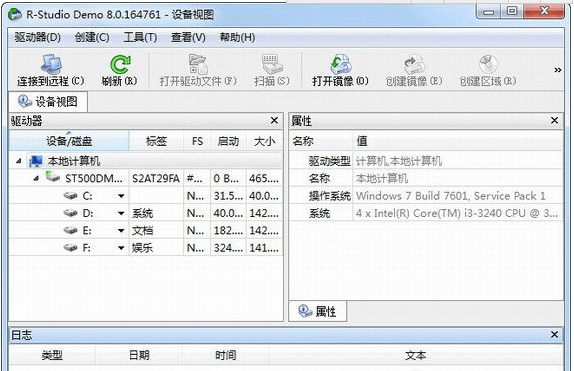Click the Scan (扫描) toolbar icon

tap(272, 64)
